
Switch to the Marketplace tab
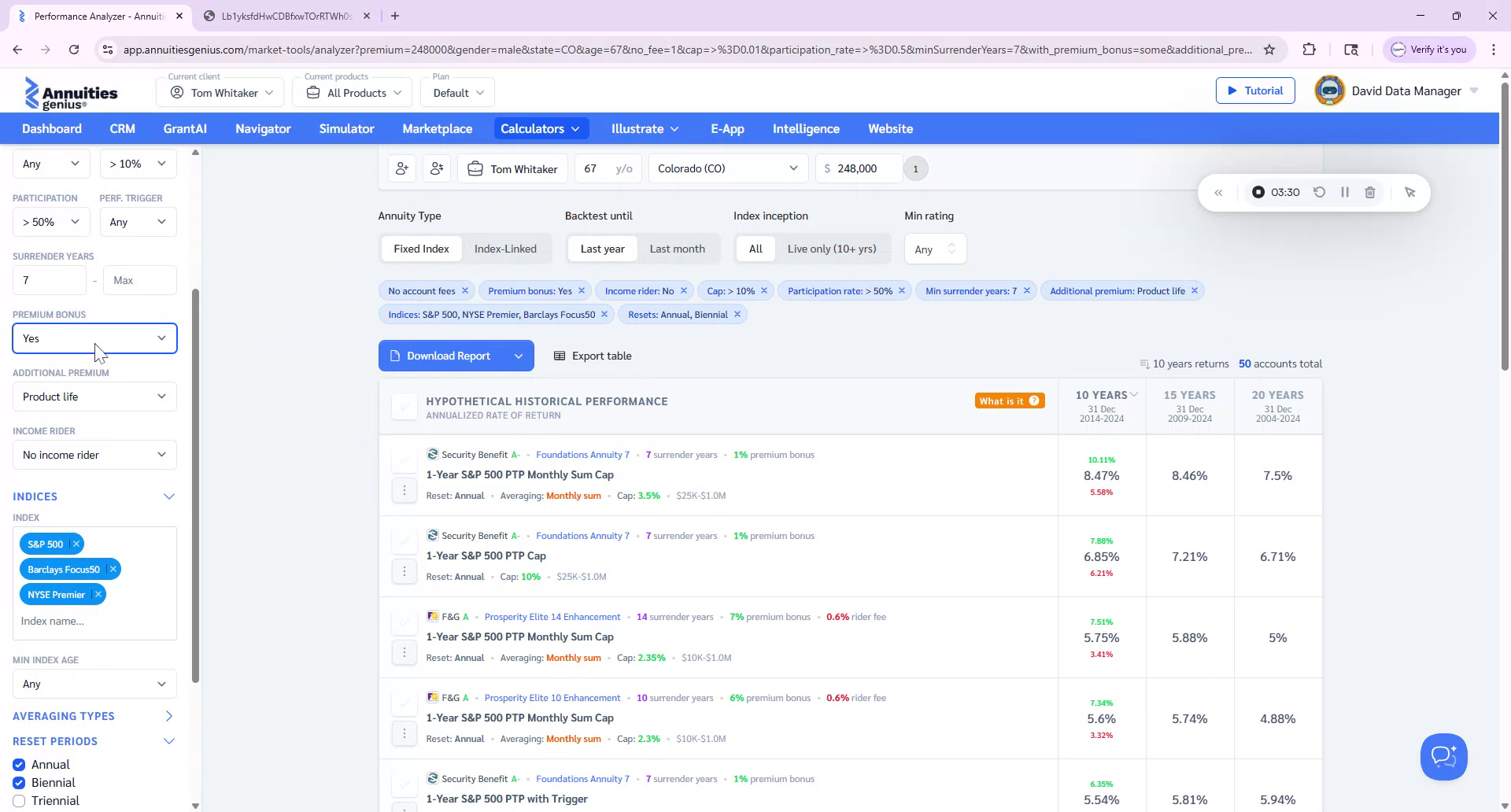point(437,128)
